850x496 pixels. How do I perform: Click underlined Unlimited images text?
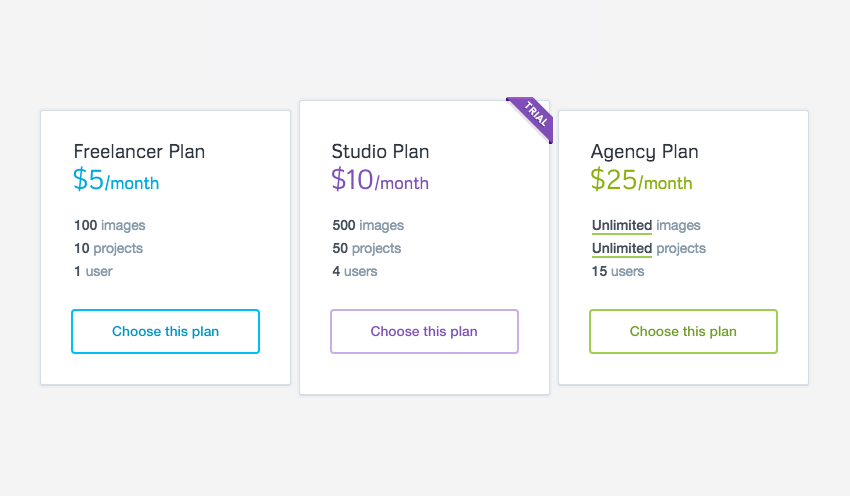pyautogui.click(x=622, y=226)
